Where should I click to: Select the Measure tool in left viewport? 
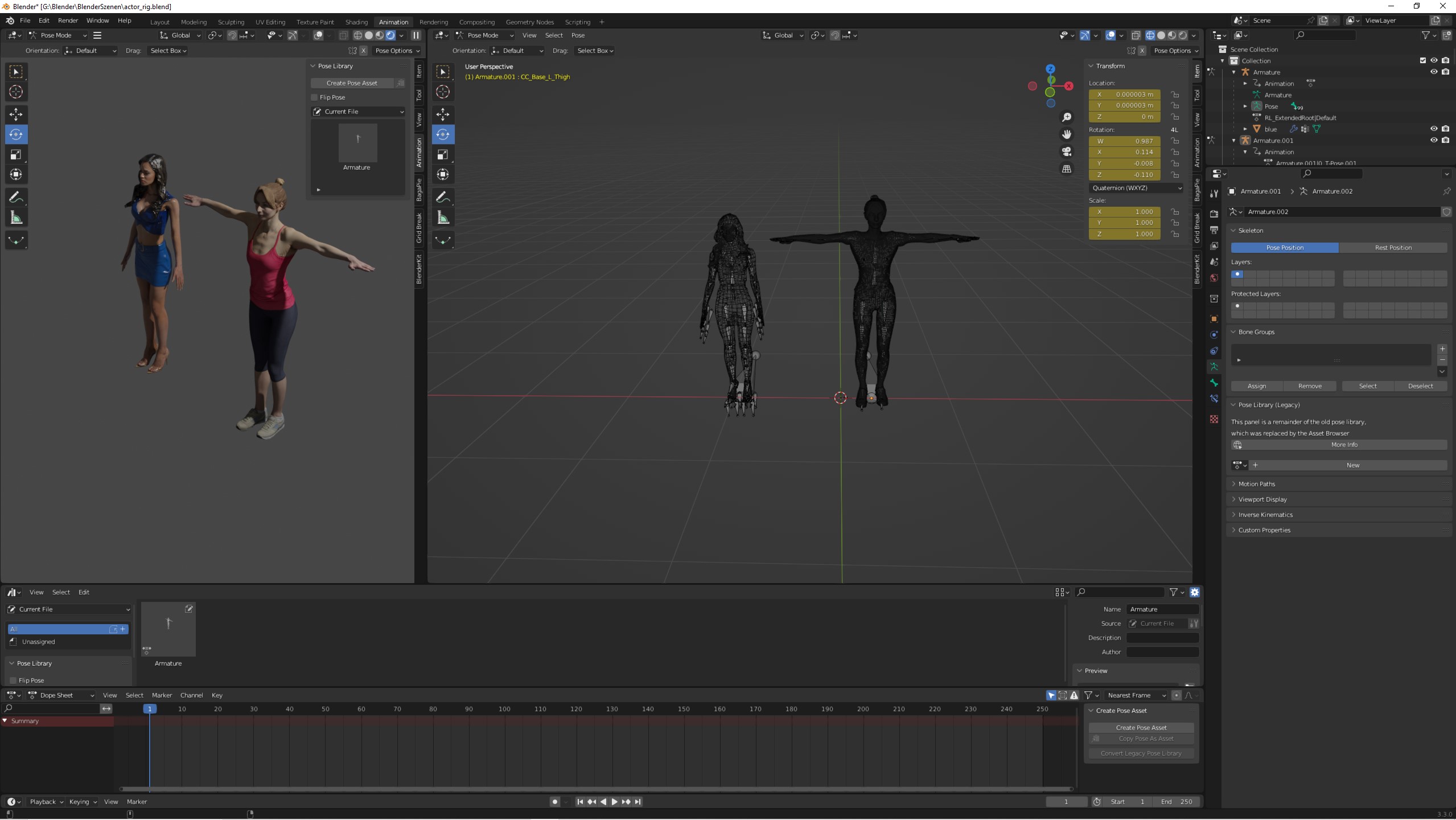point(16,218)
